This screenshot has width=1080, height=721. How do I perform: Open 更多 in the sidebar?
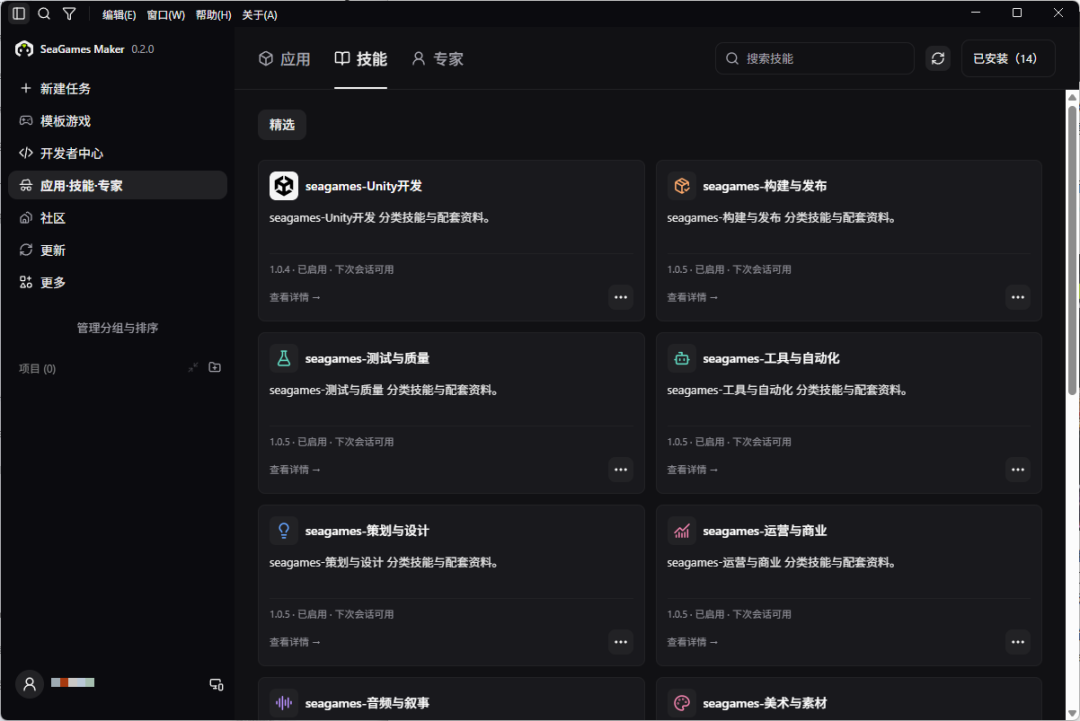click(x=117, y=282)
